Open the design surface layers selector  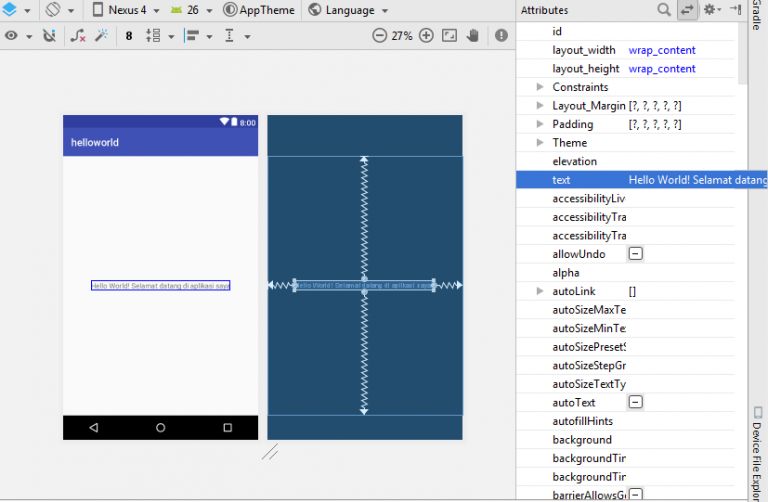[9, 10]
